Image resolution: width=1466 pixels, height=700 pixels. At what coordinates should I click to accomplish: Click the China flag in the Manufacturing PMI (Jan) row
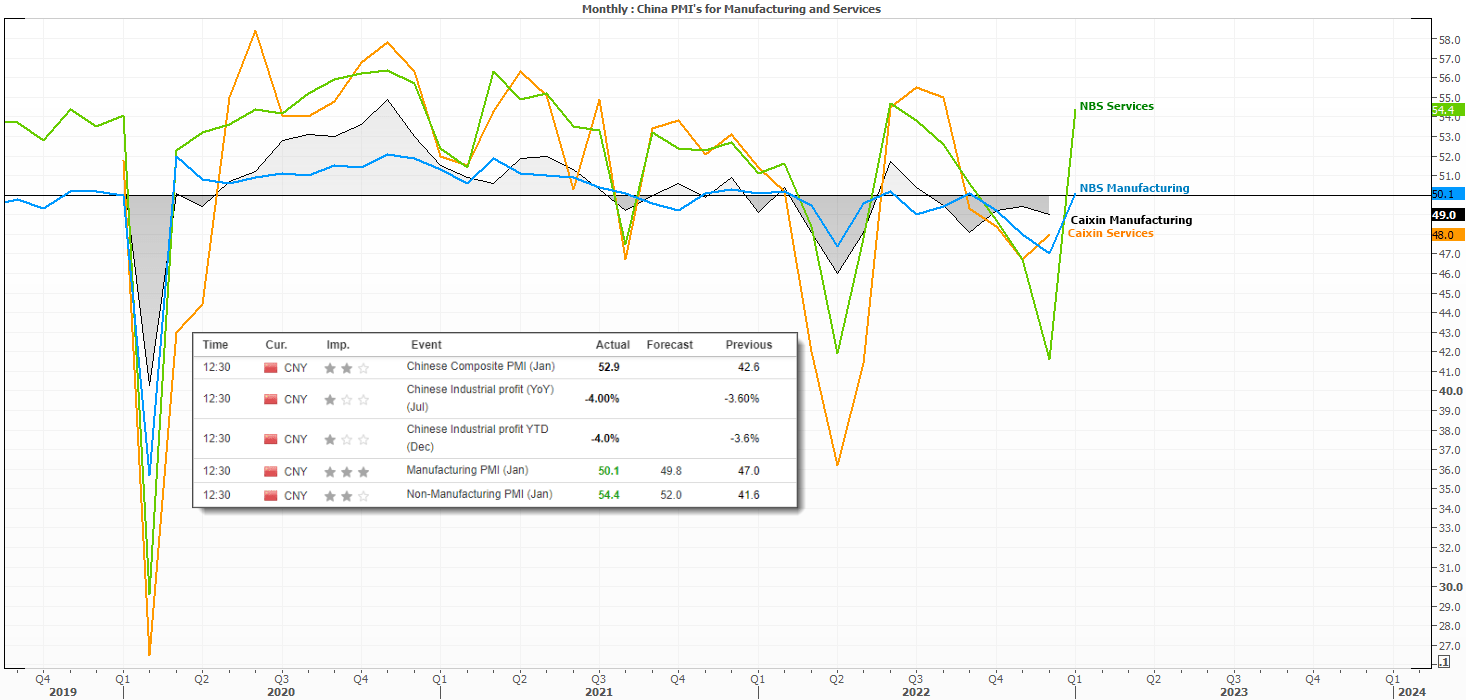click(x=270, y=471)
